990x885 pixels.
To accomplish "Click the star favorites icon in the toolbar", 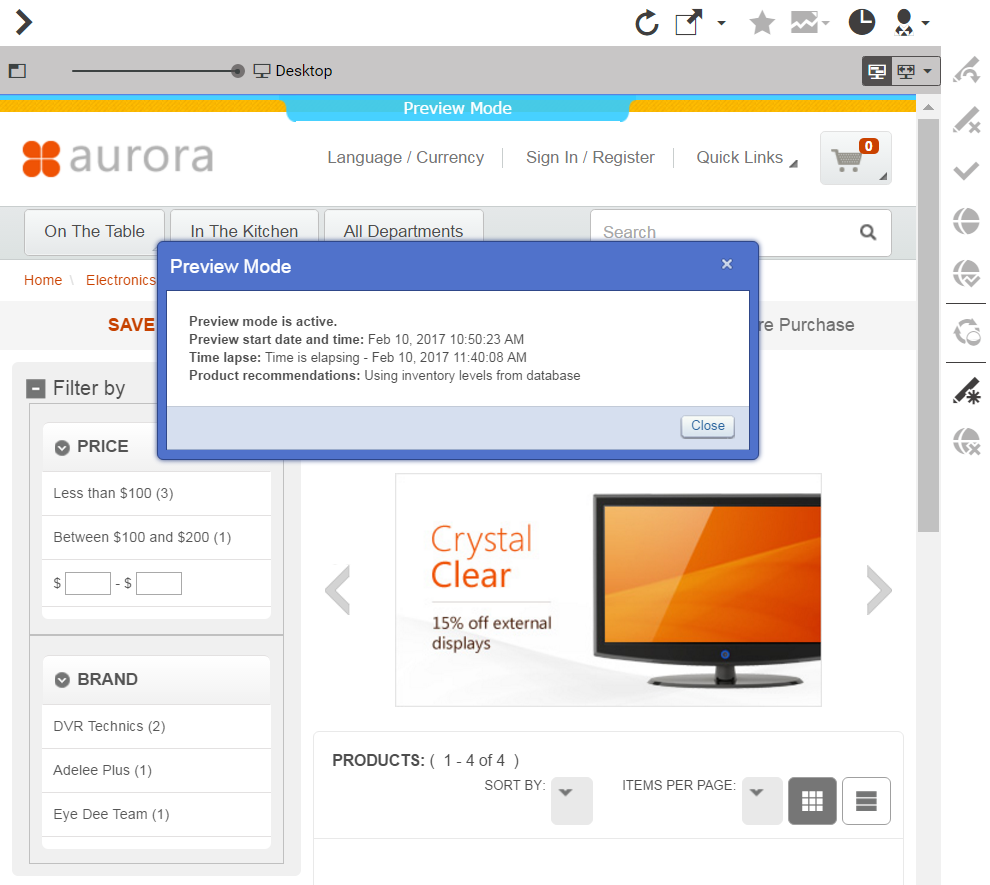I will coord(761,22).
